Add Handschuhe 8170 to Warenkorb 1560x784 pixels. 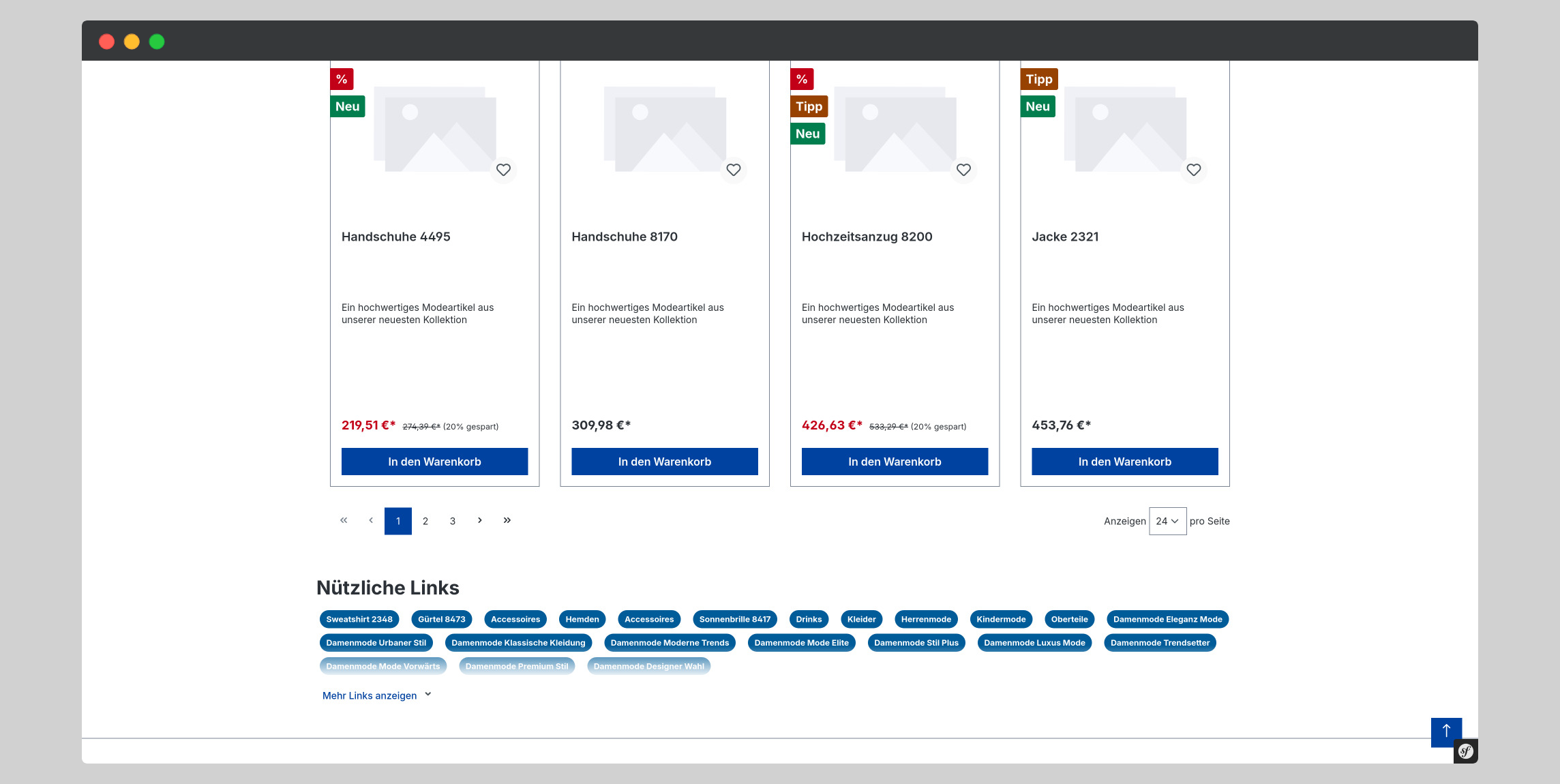click(665, 462)
